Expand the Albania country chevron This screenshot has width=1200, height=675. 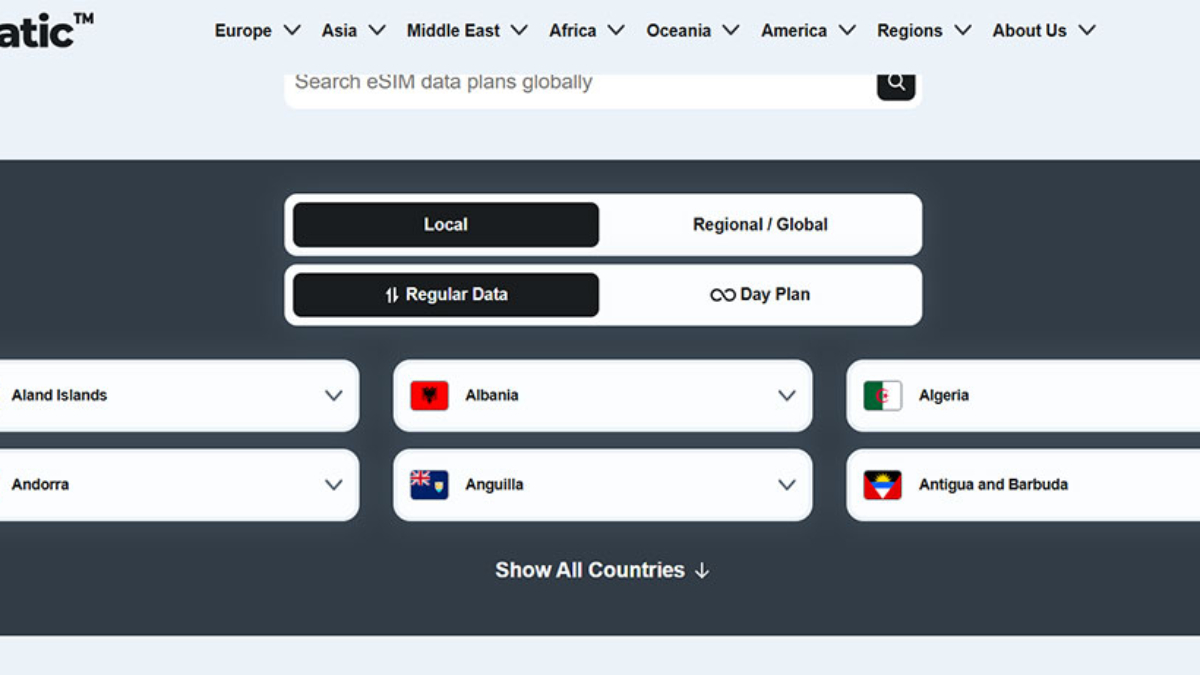coord(787,396)
